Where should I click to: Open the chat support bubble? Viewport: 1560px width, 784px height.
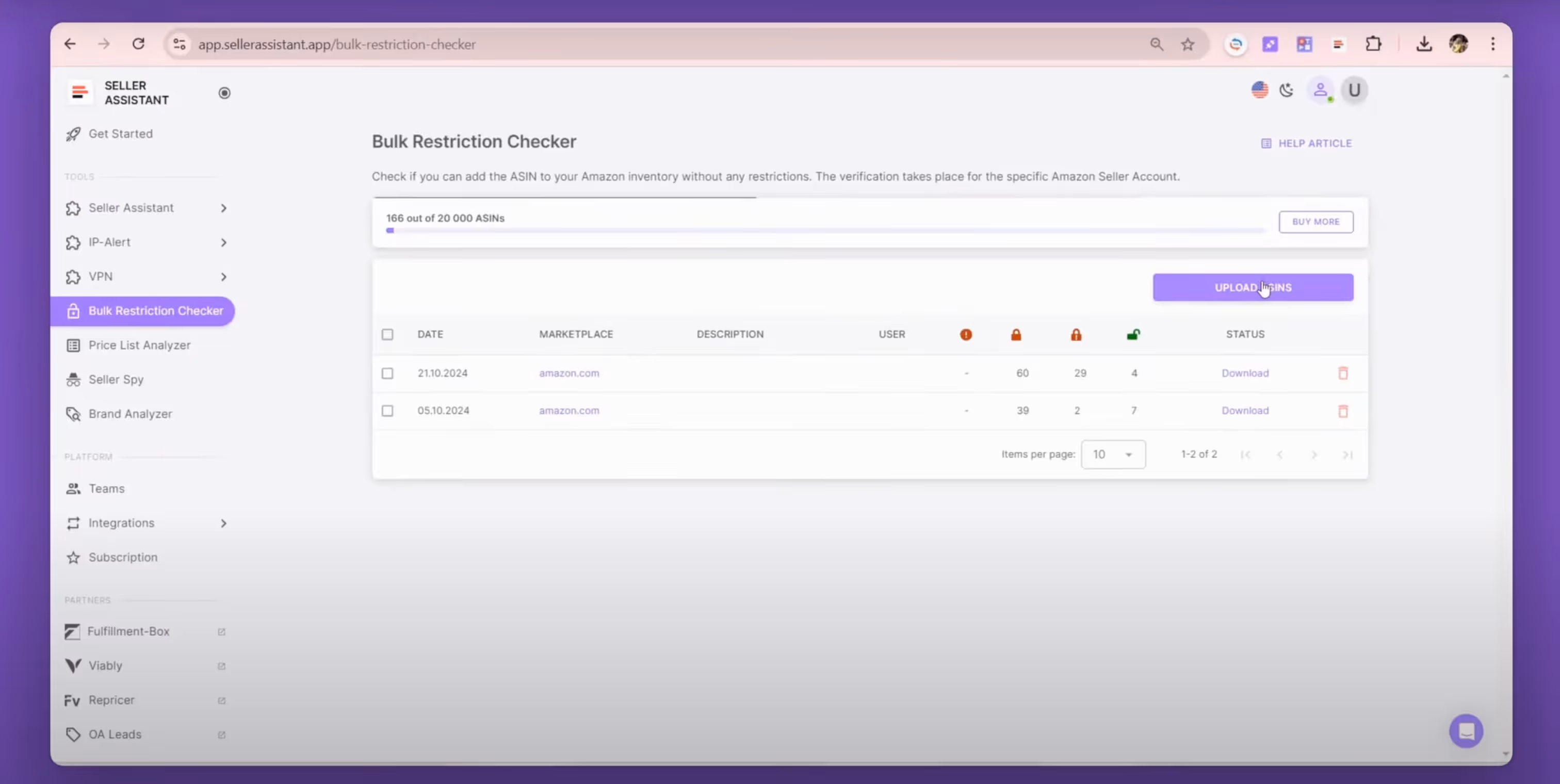point(1466,731)
